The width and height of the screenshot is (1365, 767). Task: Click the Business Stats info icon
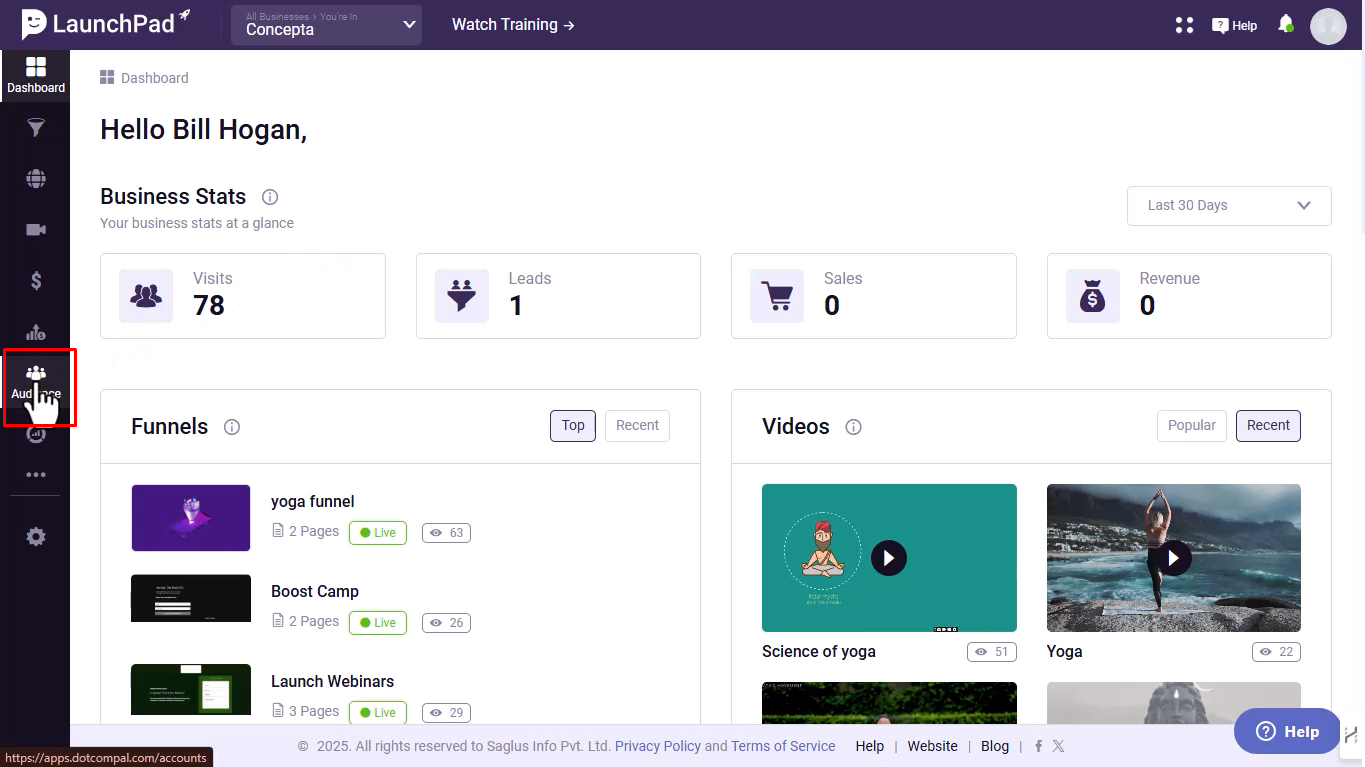[270, 197]
